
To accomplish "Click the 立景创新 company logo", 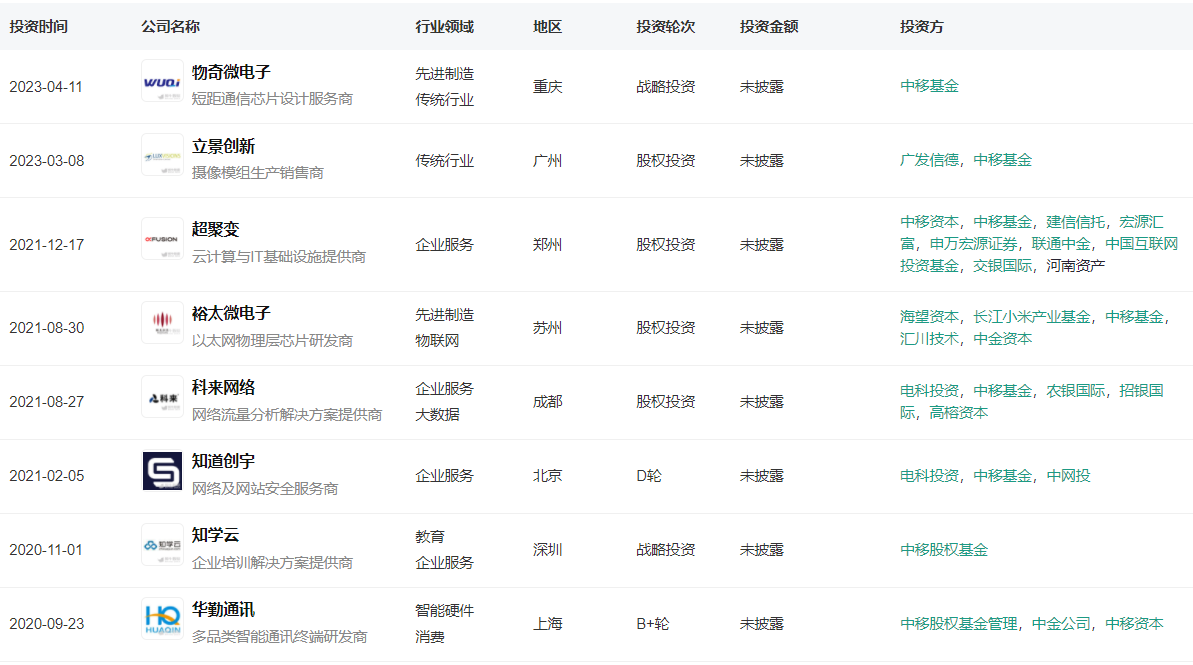I will (162, 154).
